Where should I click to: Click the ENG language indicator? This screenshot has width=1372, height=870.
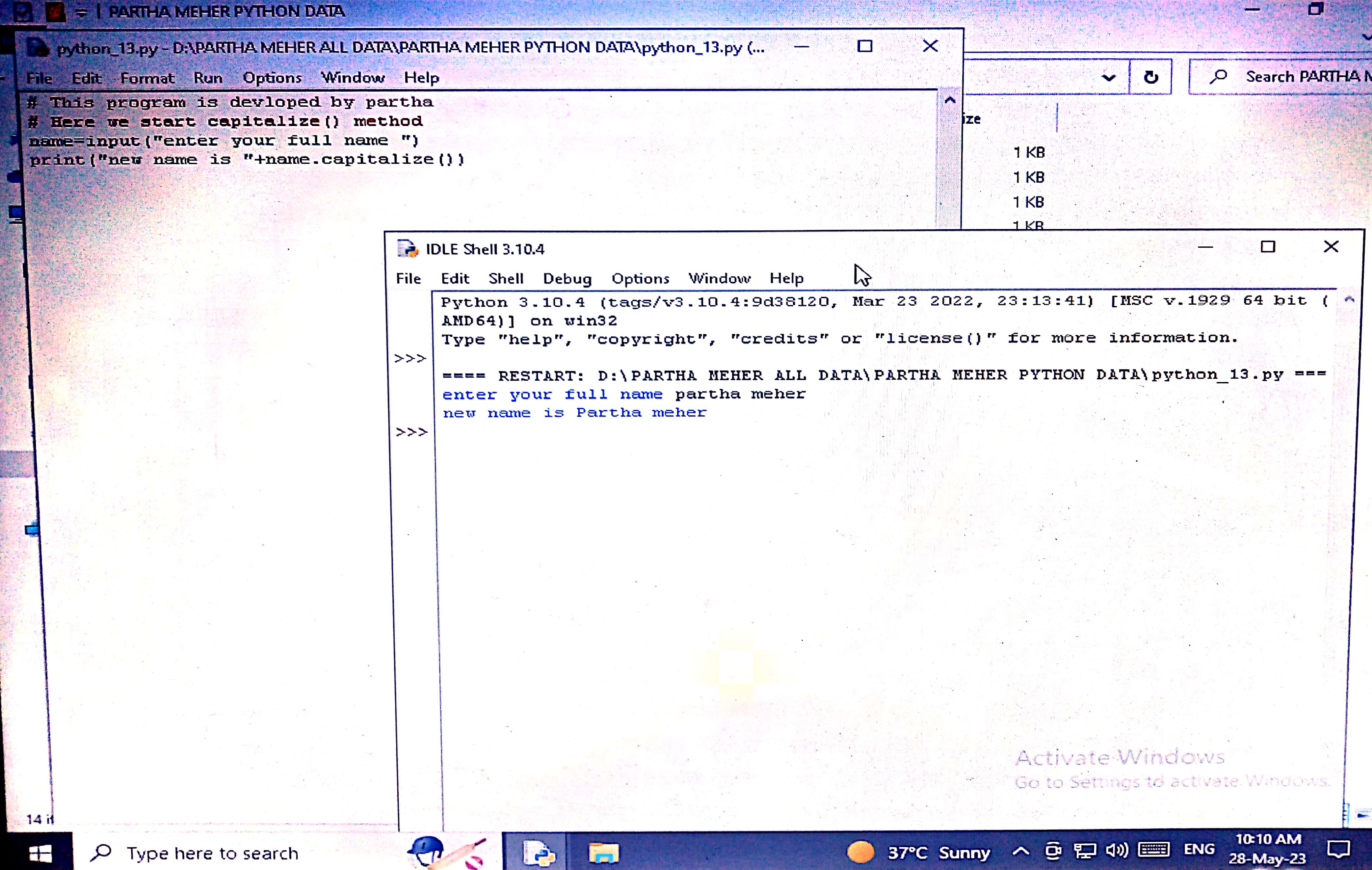point(1199,850)
